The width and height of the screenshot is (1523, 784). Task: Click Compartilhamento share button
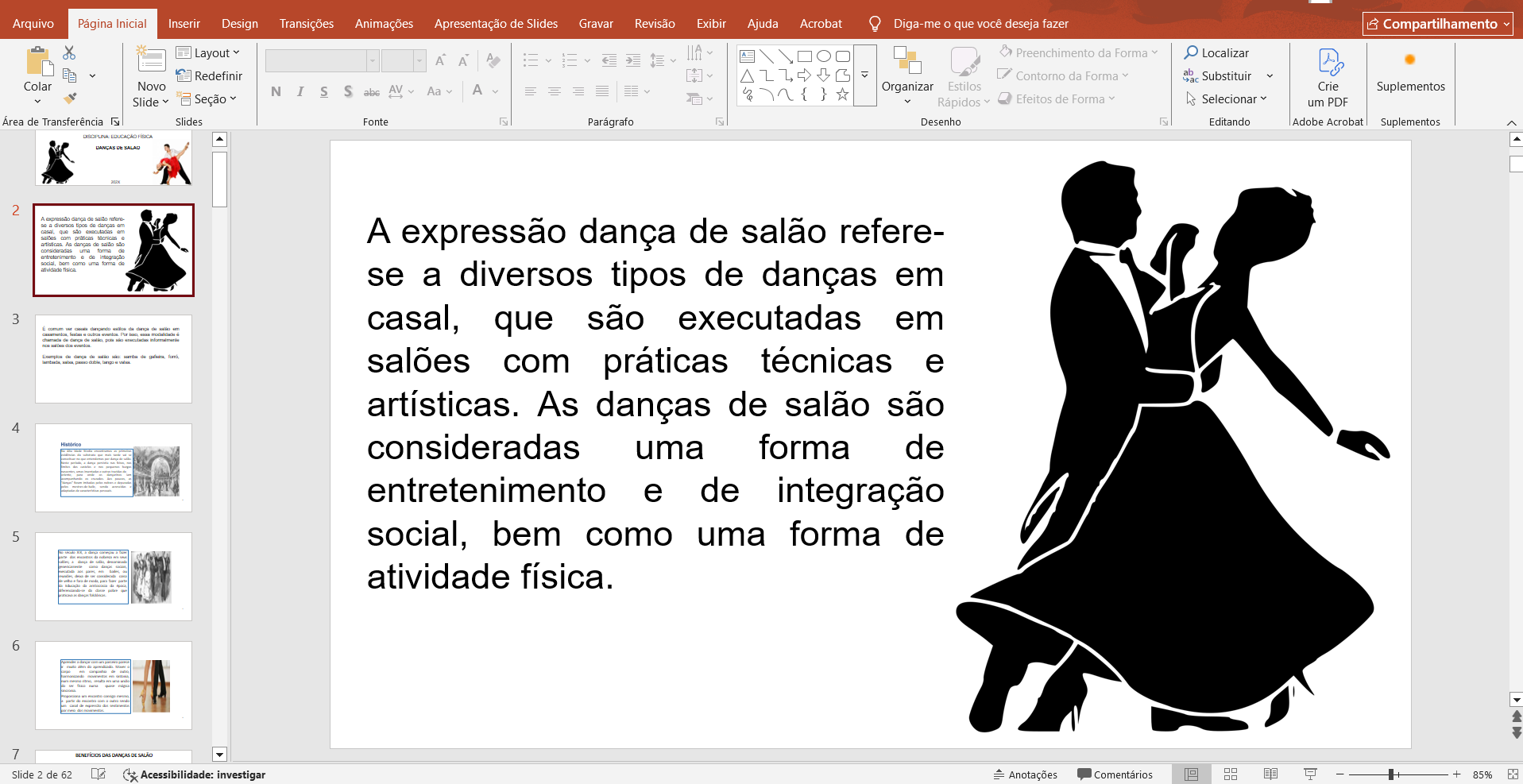(1438, 24)
